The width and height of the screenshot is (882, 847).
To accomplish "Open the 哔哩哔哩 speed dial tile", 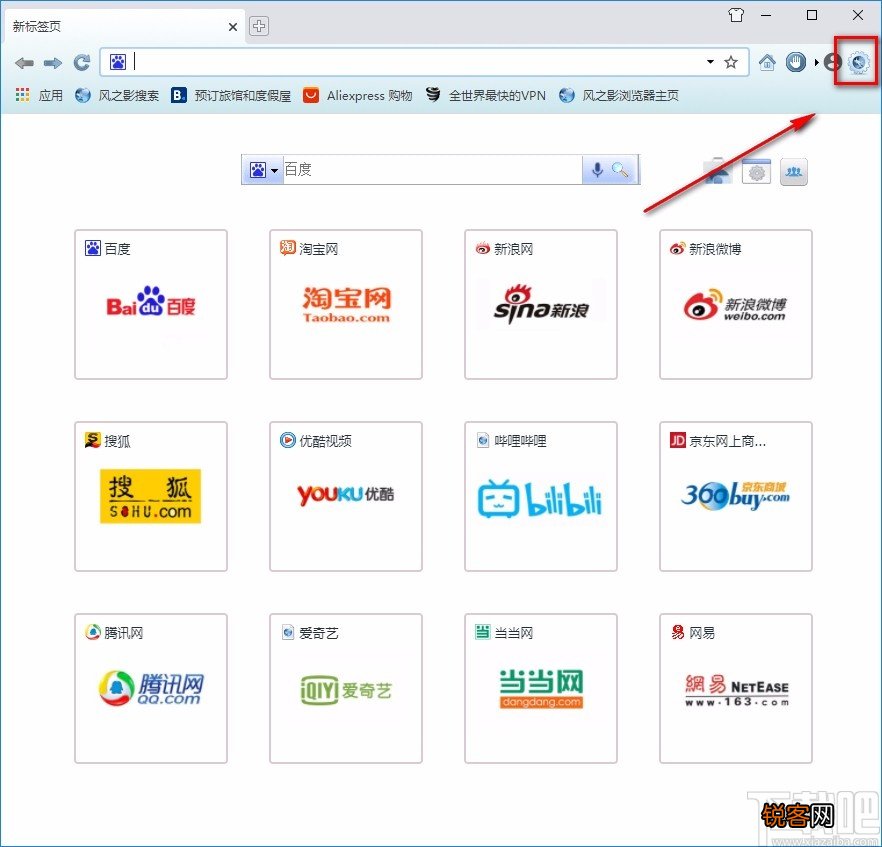I will tap(541, 497).
